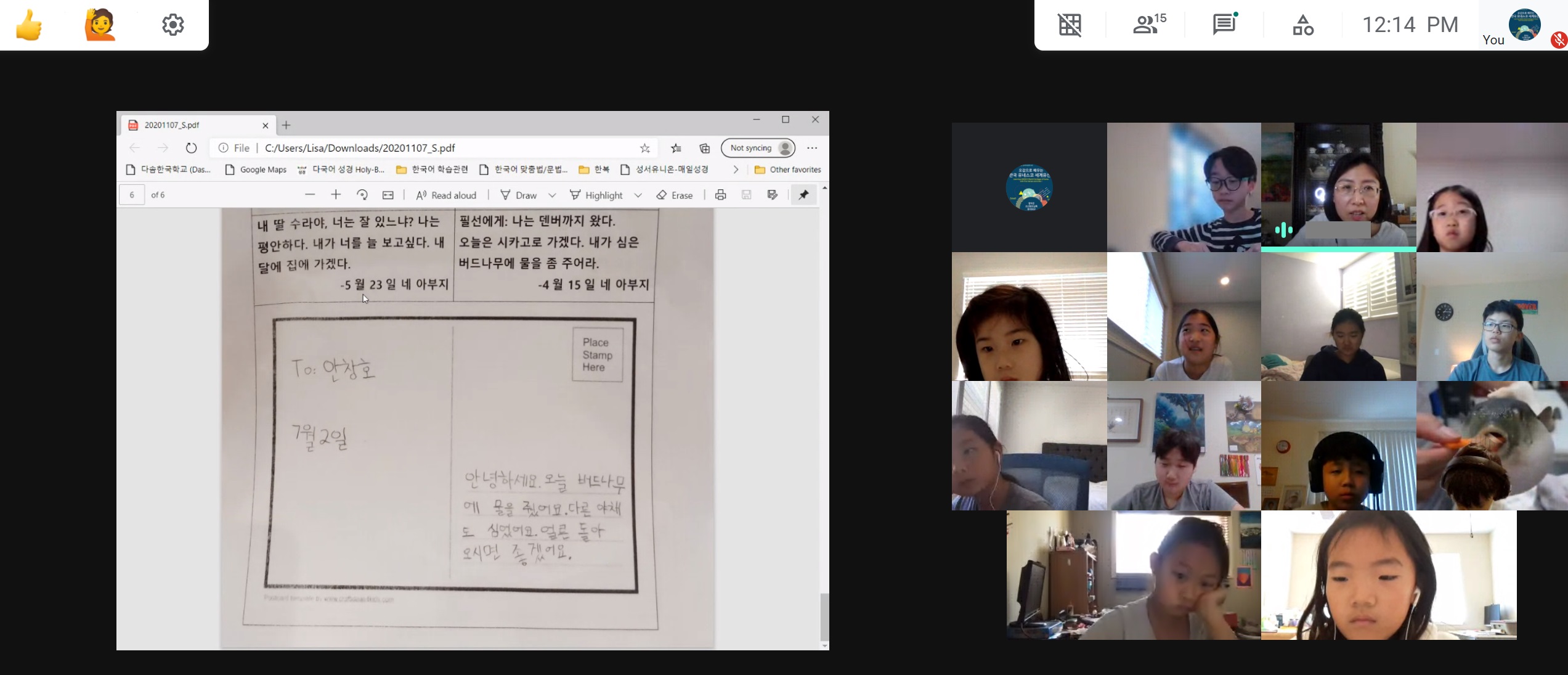Click the raise hand emoji icon

pos(100,25)
